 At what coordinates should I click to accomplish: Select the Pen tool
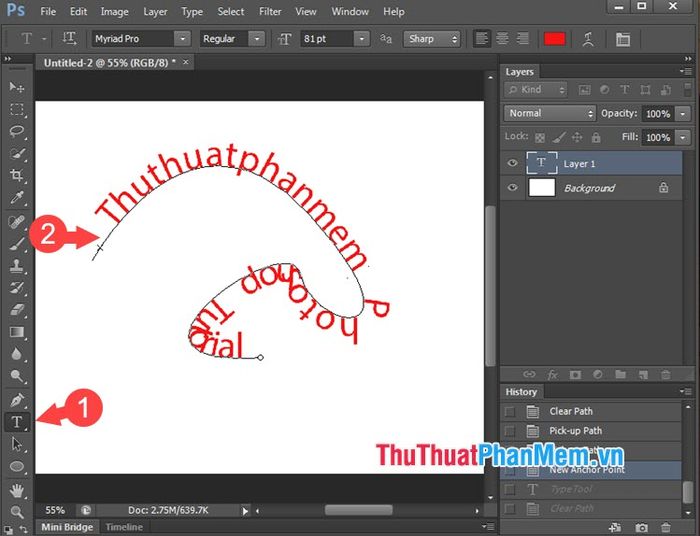(x=17, y=400)
